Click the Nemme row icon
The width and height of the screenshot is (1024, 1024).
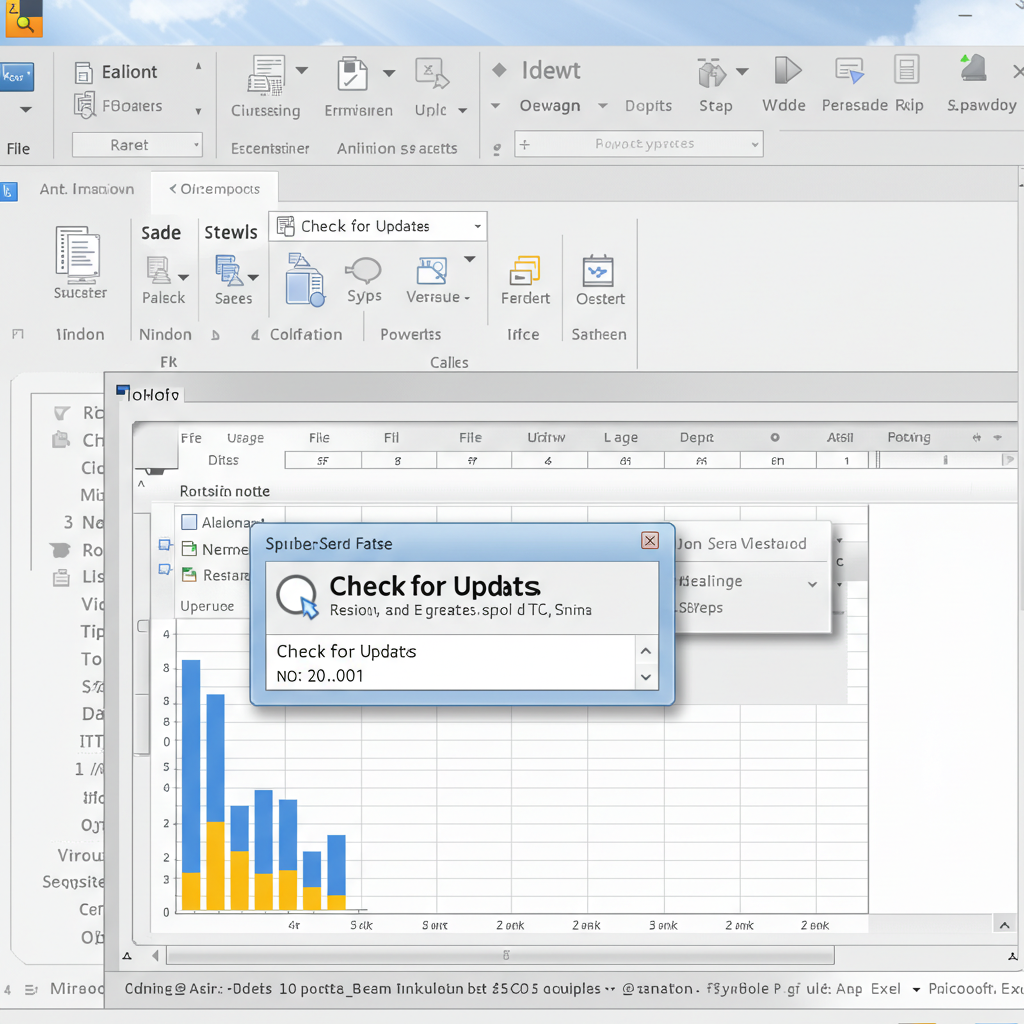[x=189, y=549]
